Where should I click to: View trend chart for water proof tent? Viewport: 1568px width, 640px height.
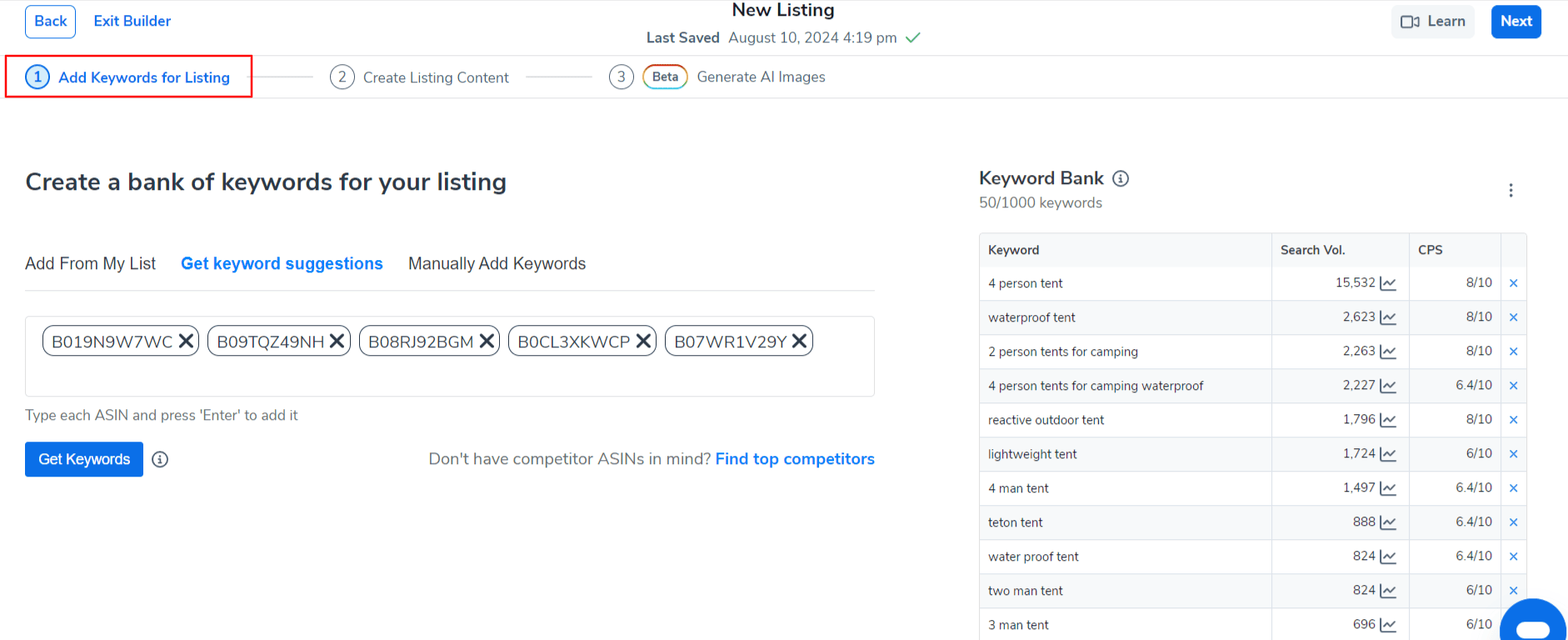coord(1388,557)
